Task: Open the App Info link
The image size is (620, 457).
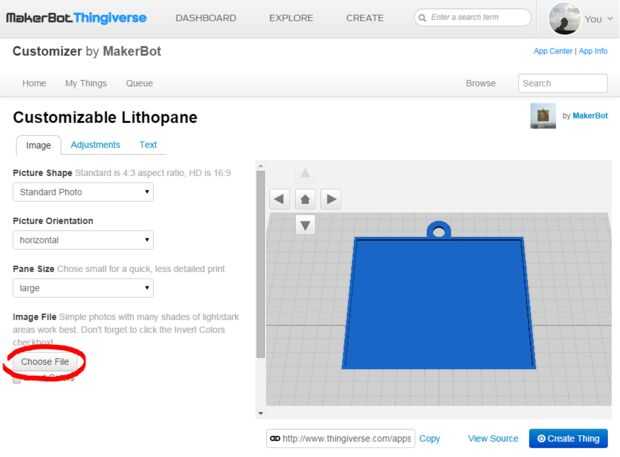Action: (x=593, y=51)
